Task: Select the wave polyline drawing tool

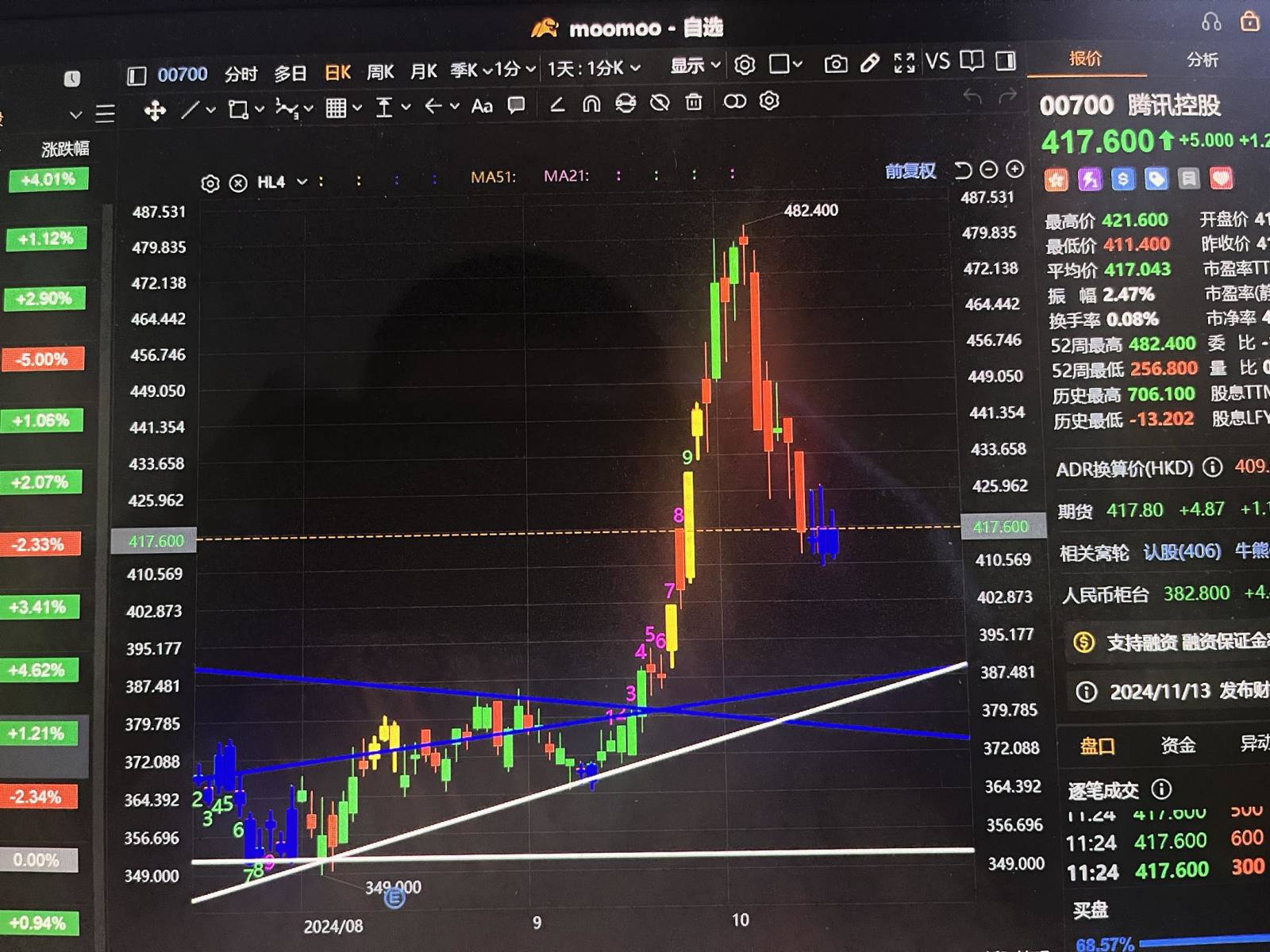Action: [287, 108]
